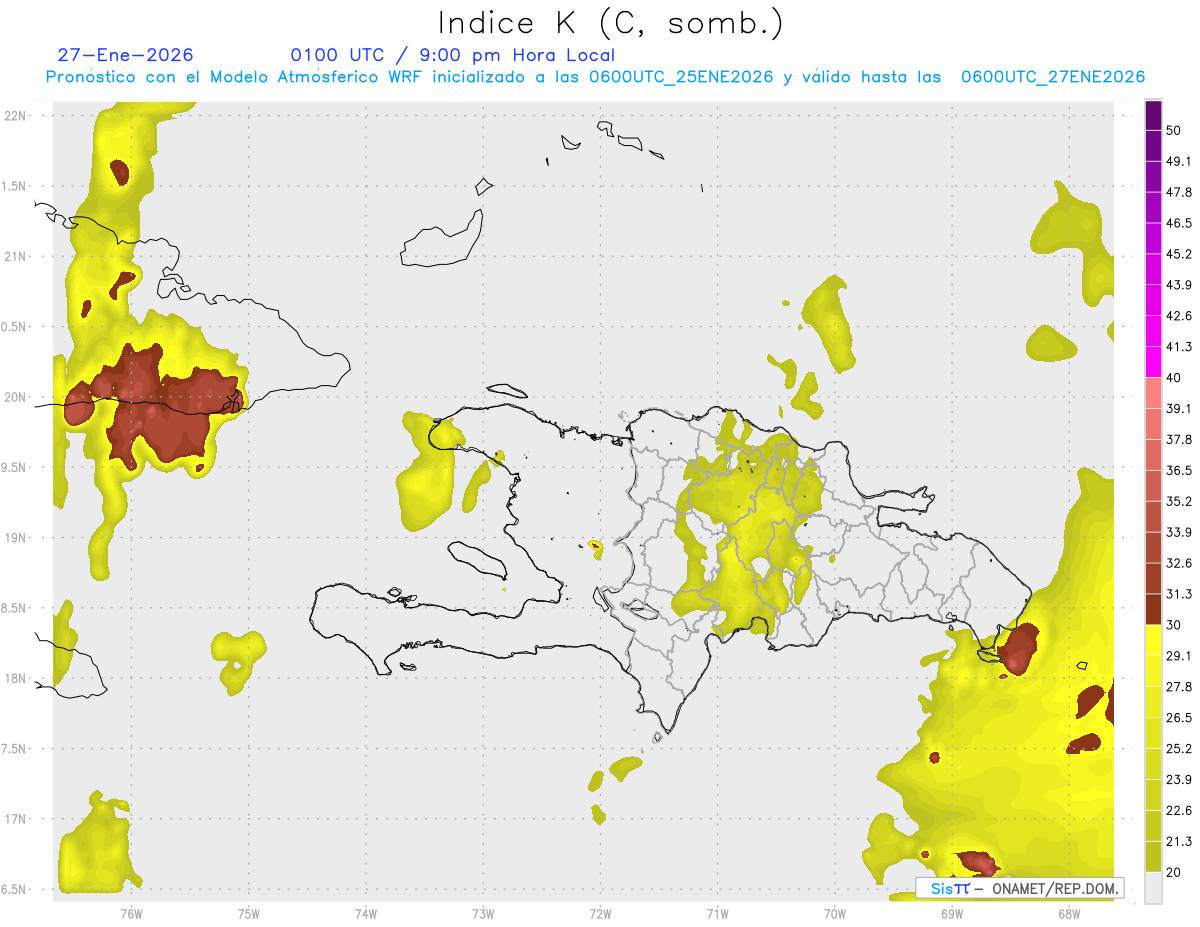Click the colorbar value "33.9"
The image size is (1200, 927).
[1178, 532]
